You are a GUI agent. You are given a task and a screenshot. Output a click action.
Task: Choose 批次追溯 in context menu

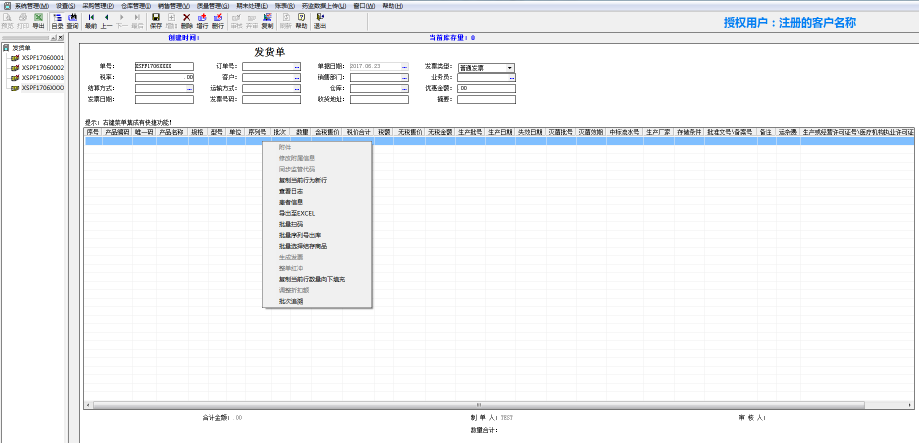[317, 301]
